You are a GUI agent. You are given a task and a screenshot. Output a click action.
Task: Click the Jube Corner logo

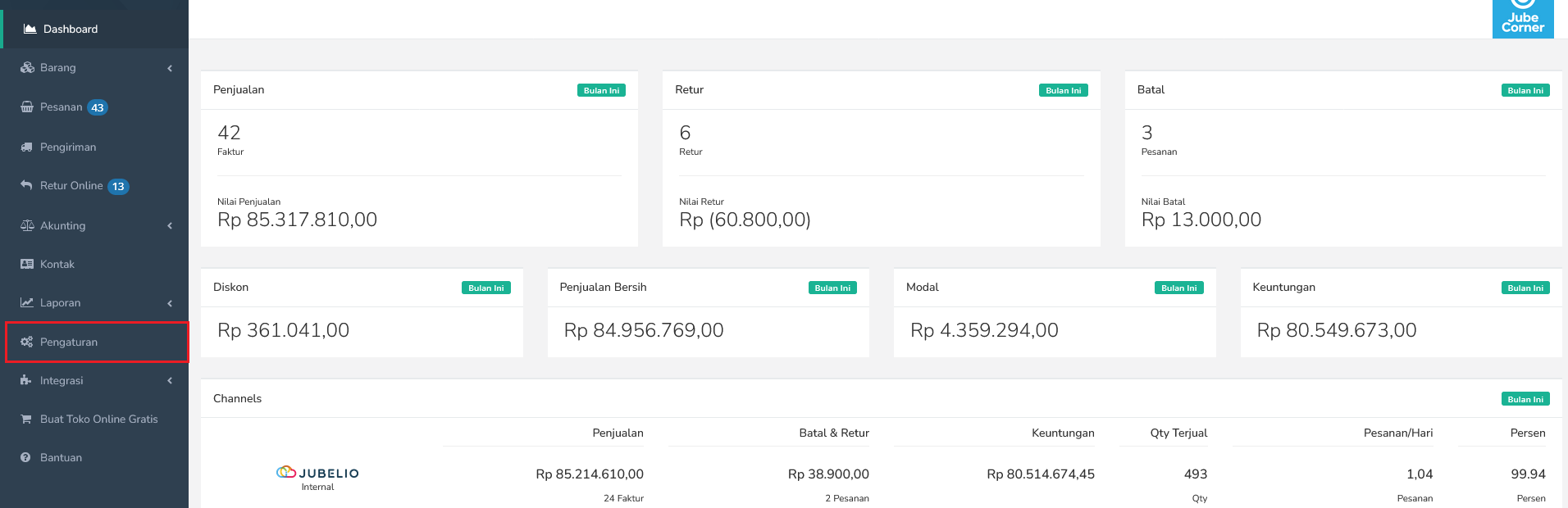coord(1523,19)
